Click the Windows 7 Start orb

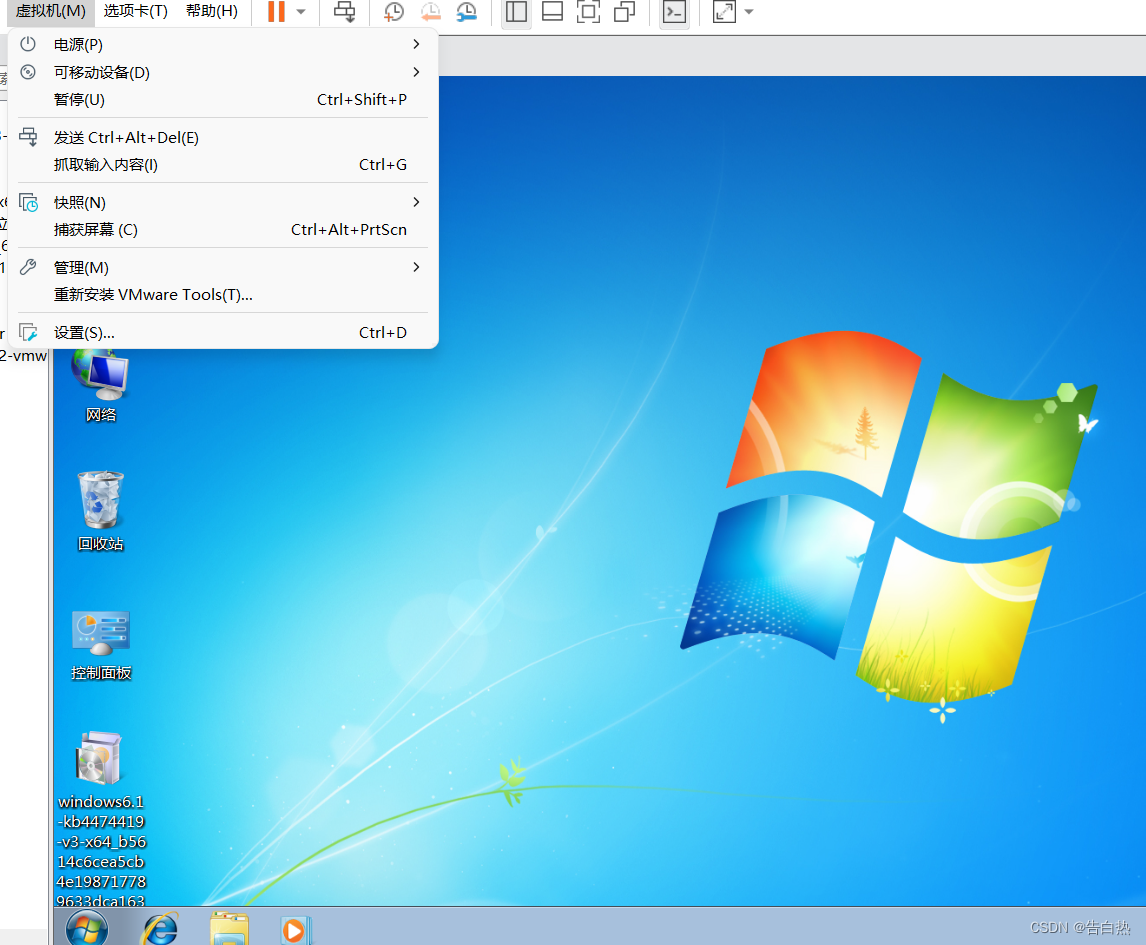coord(87,928)
